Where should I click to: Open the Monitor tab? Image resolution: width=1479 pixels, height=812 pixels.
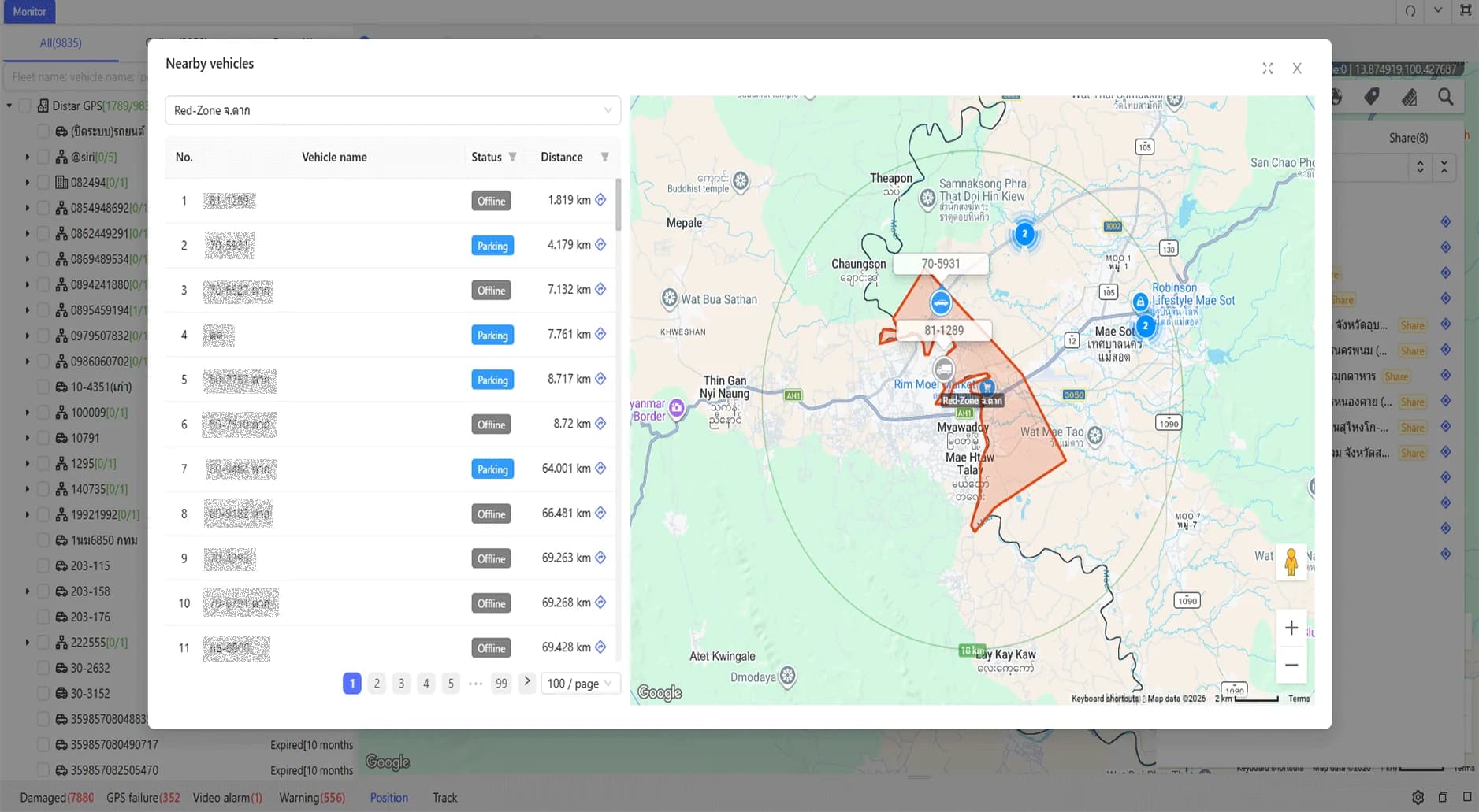click(29, 11)
